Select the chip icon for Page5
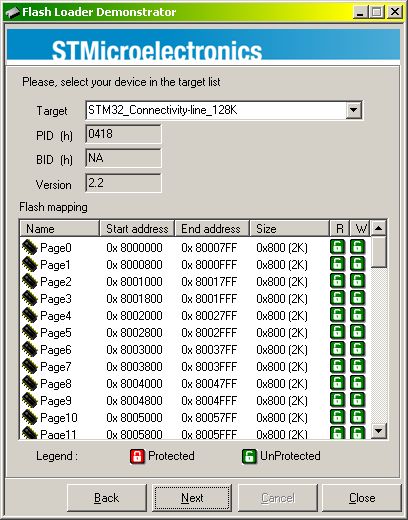Image resolution: width=408 pixels, height=520 pixels. tap(29, 333)
